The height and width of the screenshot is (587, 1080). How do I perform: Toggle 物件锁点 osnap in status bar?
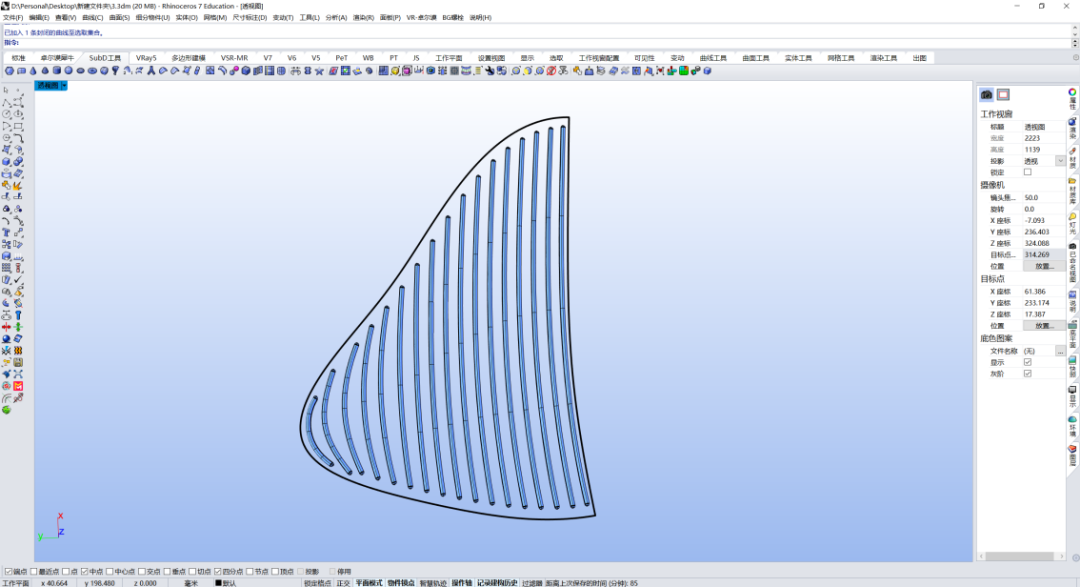click(401, 583)
